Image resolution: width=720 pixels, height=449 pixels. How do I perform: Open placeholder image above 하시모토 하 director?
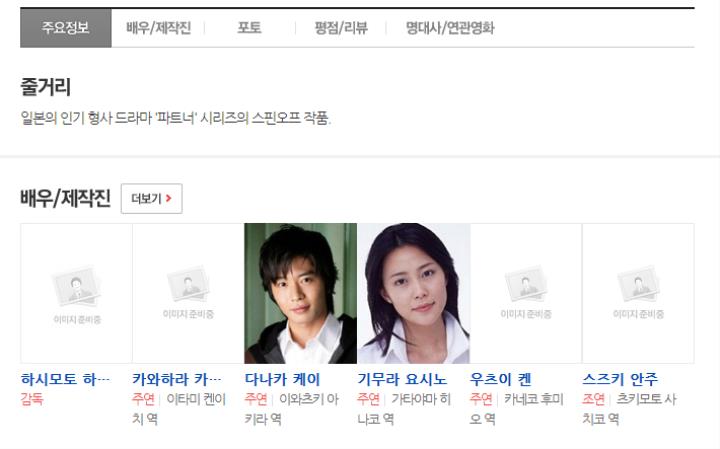pos(76,293)
